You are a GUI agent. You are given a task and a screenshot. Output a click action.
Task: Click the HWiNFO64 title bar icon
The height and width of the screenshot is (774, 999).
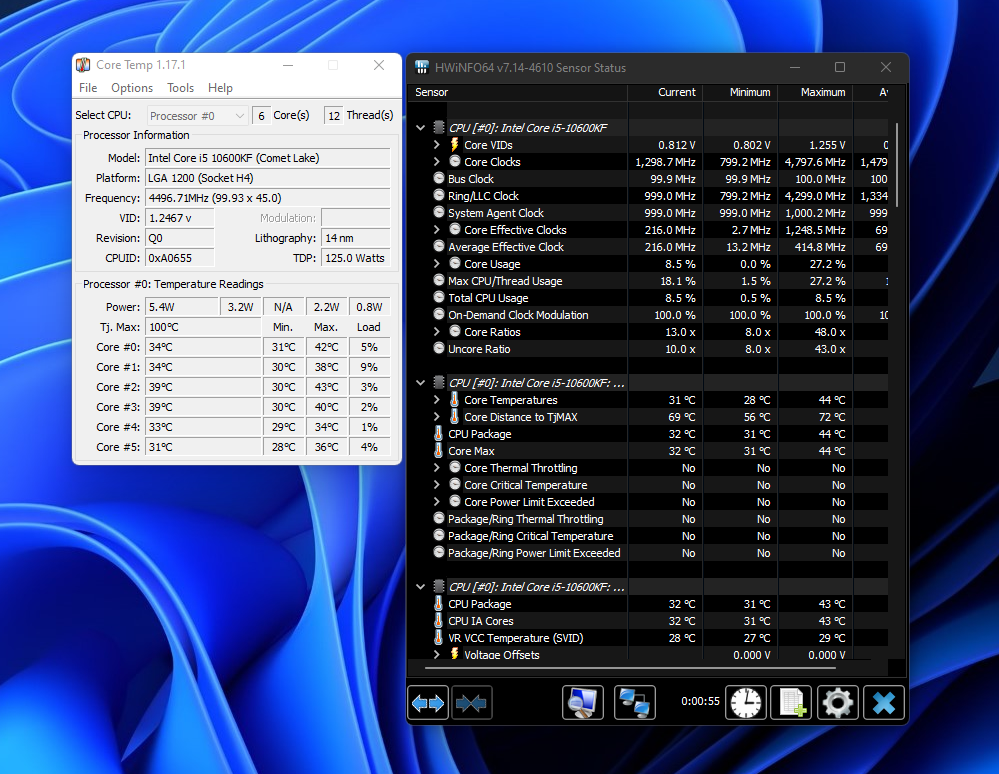422,67
